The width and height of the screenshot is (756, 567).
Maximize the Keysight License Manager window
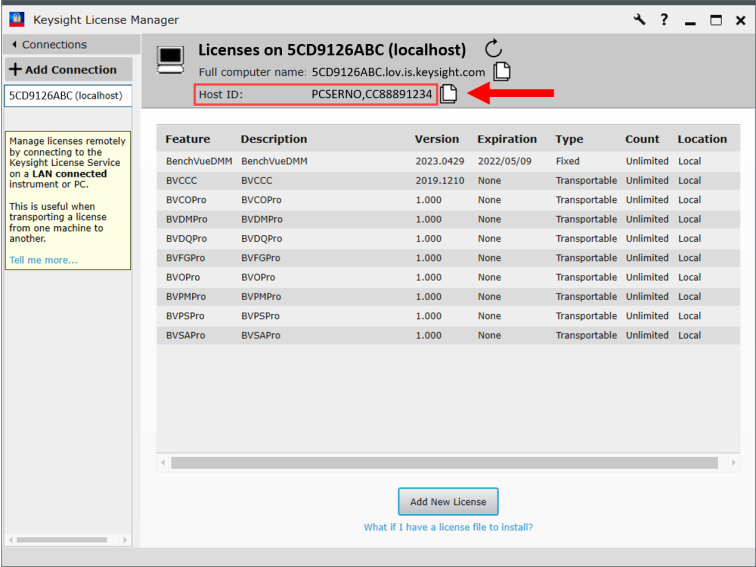click(x=716, y=20)
